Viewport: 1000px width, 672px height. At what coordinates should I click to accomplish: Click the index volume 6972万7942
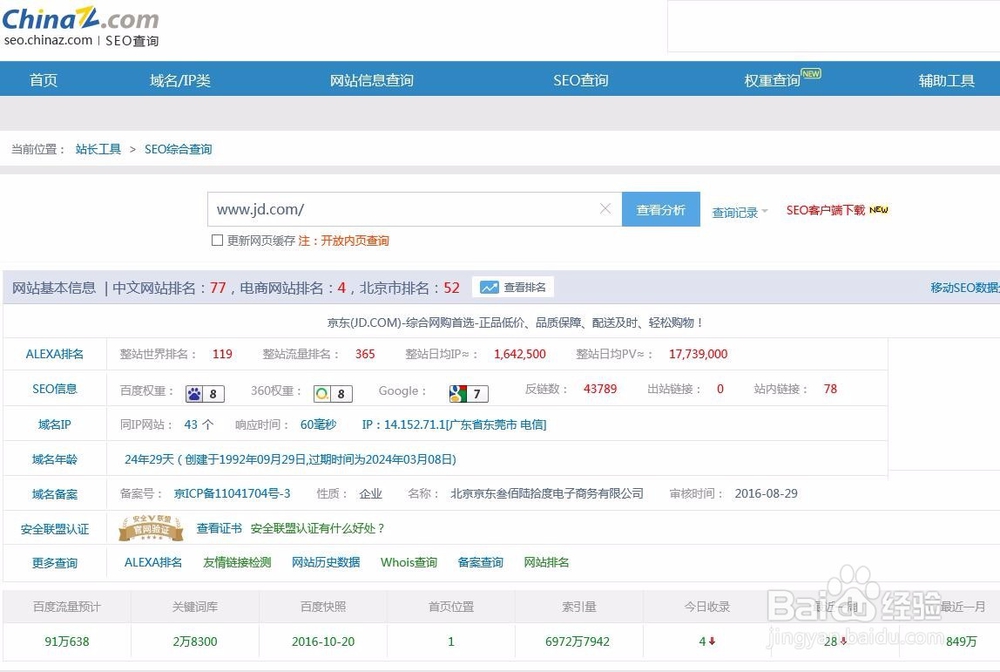click(577, 641)
